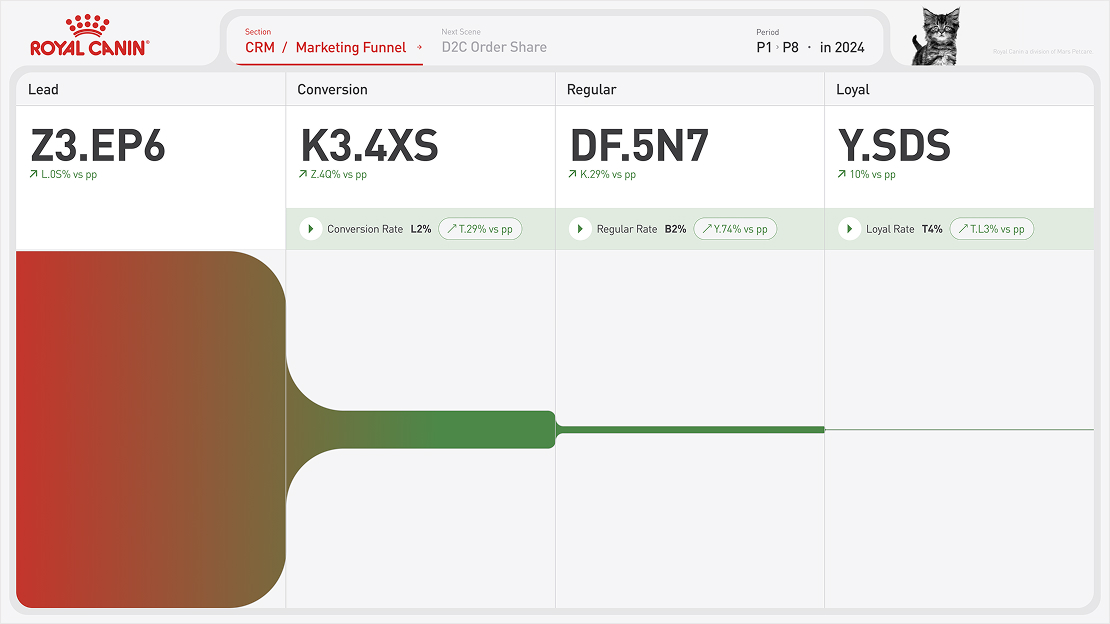Screen dimensions: 1110x624
Task: Click the year label in 2024
Action: (842, 47)
